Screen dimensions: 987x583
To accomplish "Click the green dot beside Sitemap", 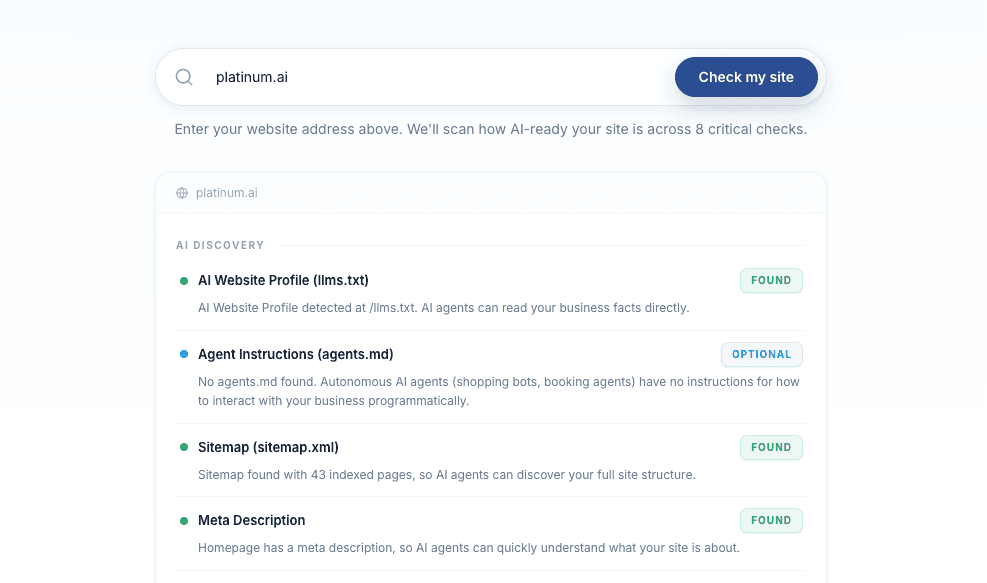I will (184, 447).
